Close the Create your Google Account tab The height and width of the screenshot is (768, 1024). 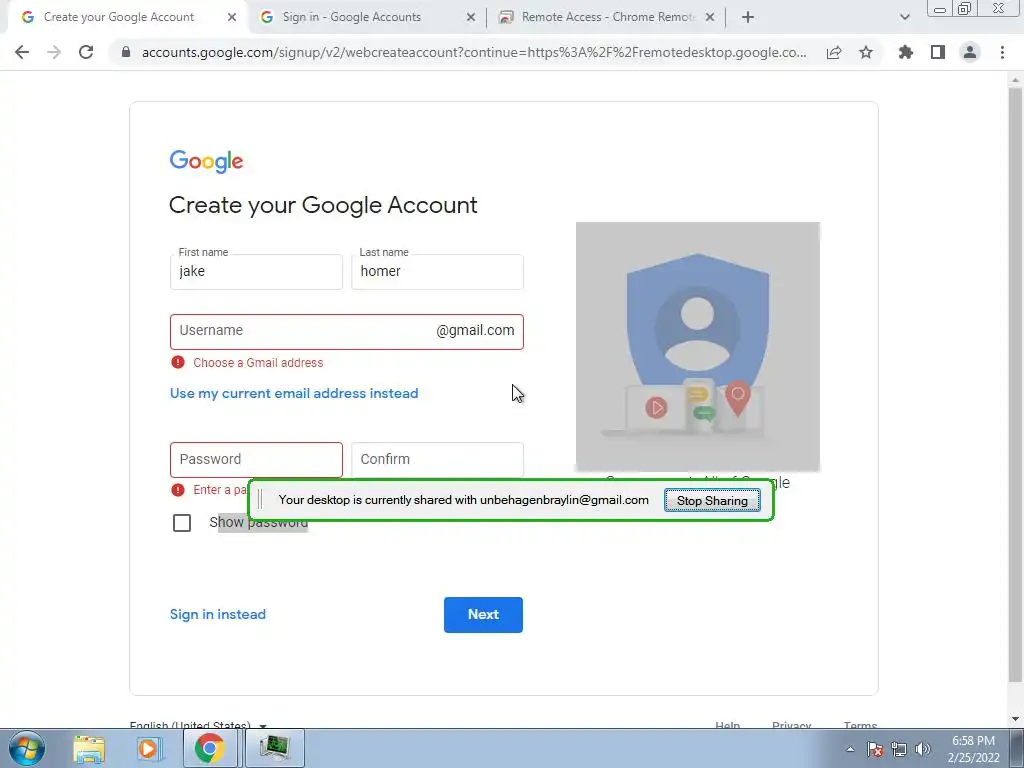point(232,18)
